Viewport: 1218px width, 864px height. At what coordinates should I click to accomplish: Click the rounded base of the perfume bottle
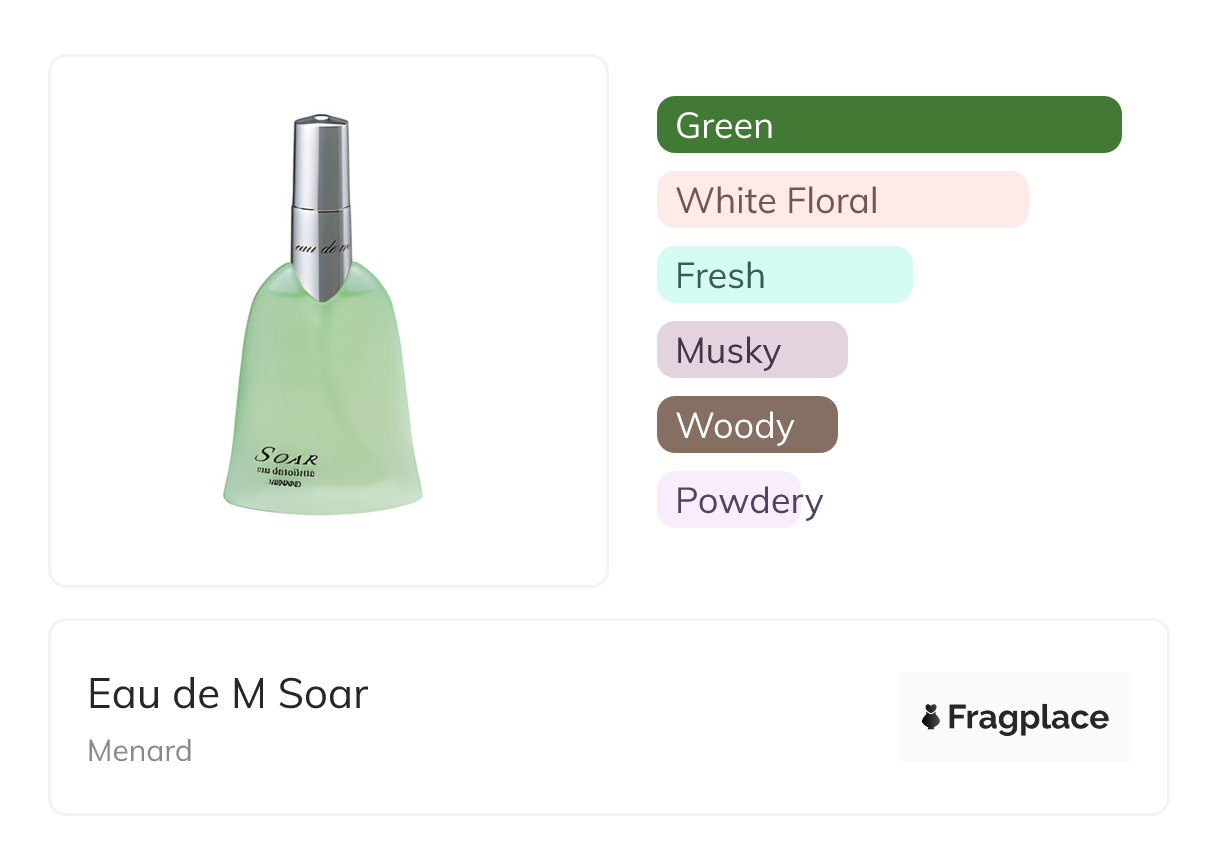pos(322,500)
